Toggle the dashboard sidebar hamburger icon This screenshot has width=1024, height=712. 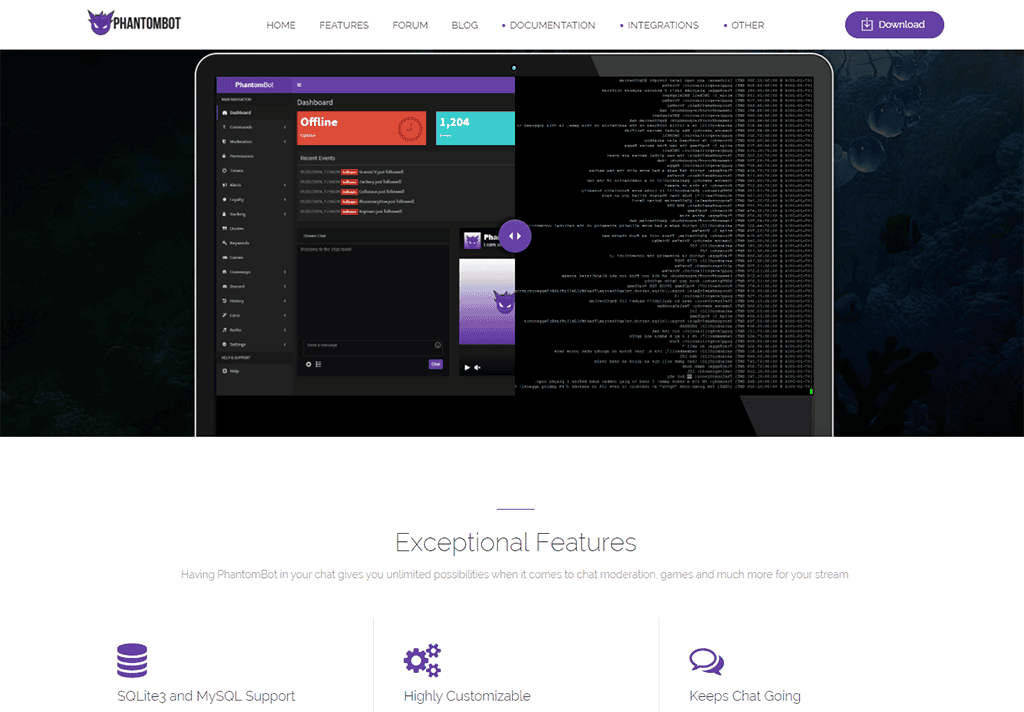(299, 85)
